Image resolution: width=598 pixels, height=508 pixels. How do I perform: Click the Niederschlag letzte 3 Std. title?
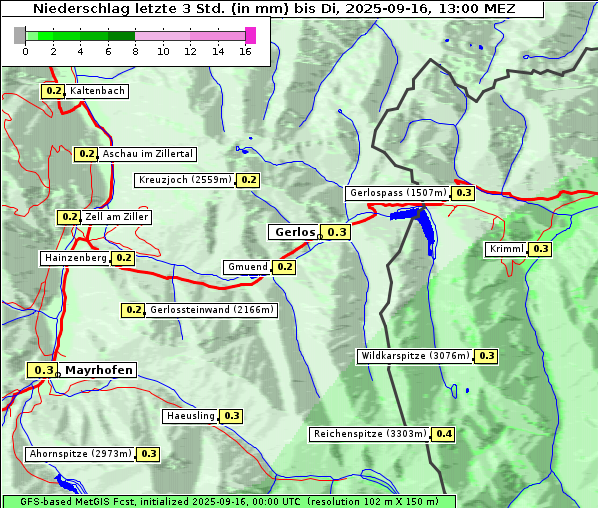[274, 9]
